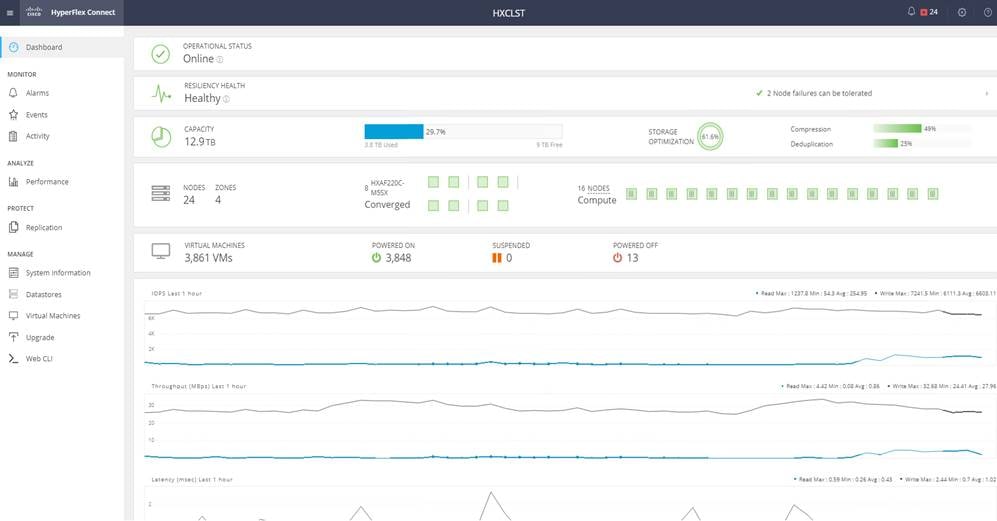Screen dimensions: 997x521
Task: Click the Replication copy icon
Action: pos(13,227)
